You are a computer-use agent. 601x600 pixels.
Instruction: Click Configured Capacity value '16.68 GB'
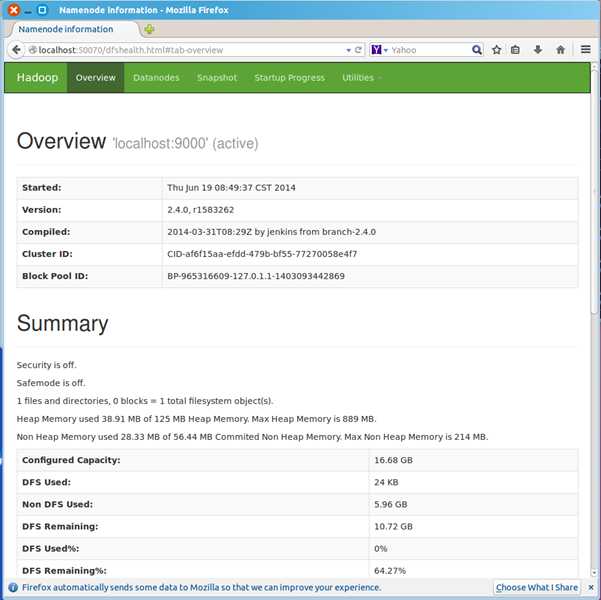pyautogui.click(x=393, y=460)
